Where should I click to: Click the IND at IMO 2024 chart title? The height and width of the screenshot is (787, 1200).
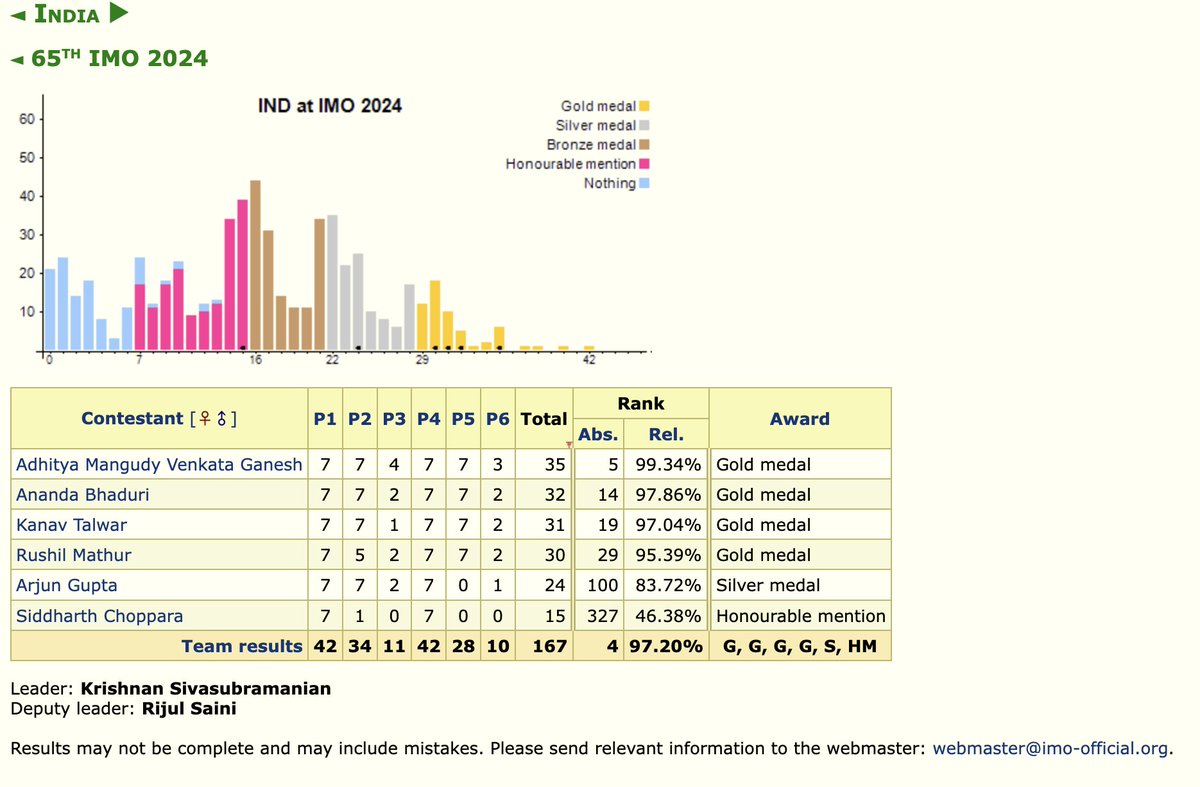click(x=330, y=105)
